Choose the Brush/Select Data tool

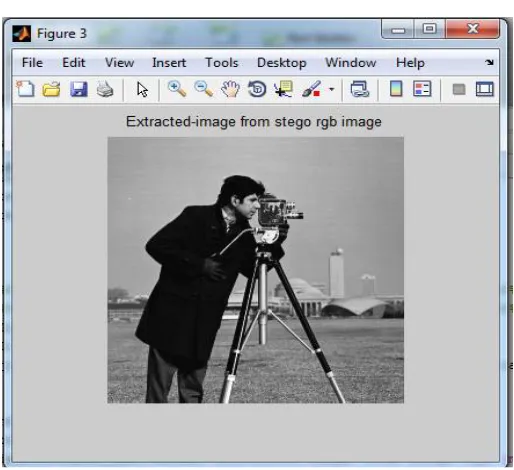tap(311, 89)
